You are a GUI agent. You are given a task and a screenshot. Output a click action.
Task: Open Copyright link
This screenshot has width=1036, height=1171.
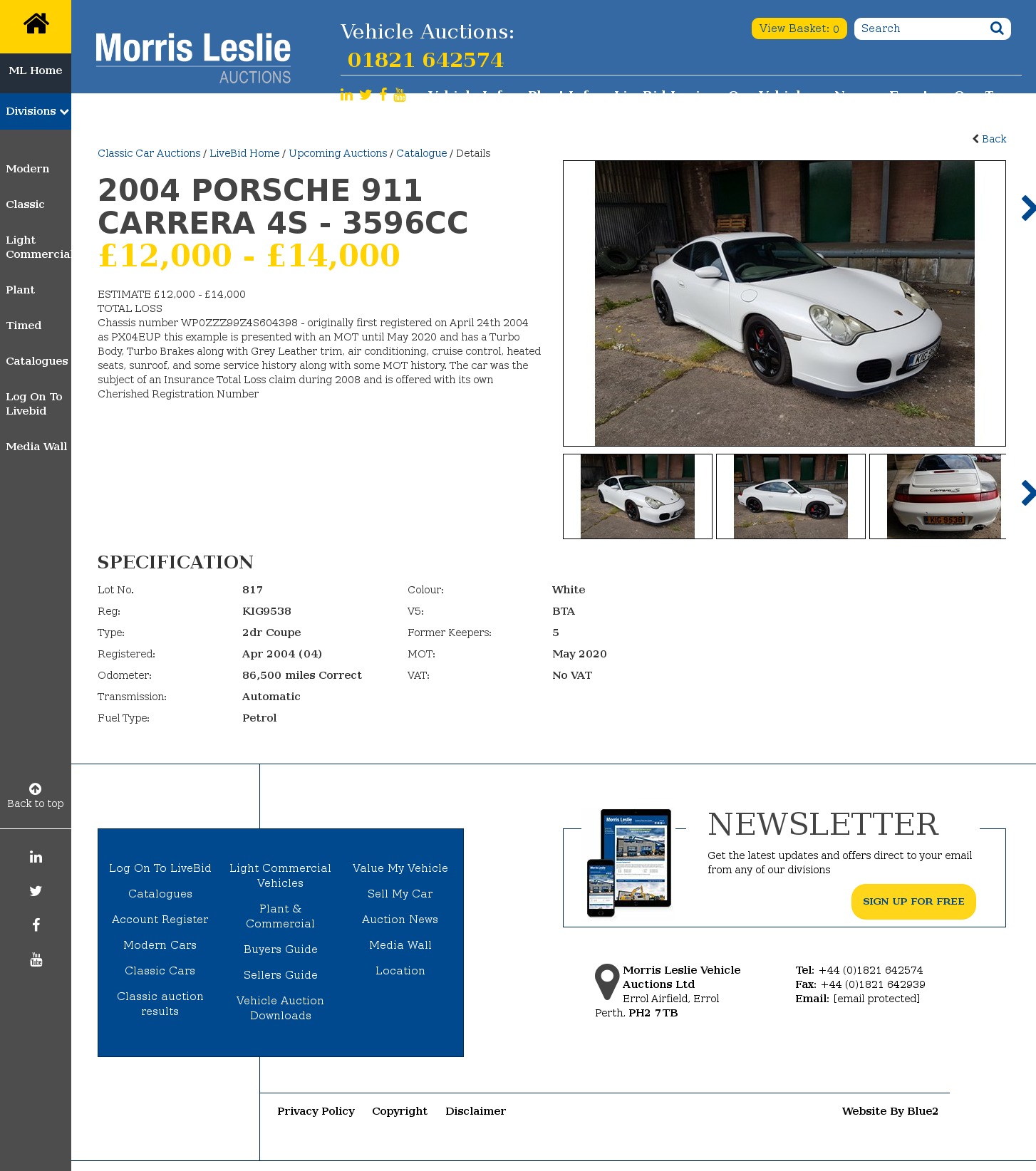point(400,1111)
